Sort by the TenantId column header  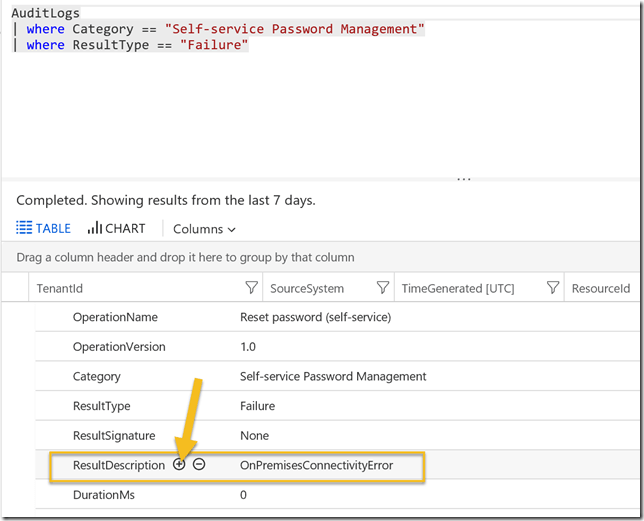[x=60, y=288]
